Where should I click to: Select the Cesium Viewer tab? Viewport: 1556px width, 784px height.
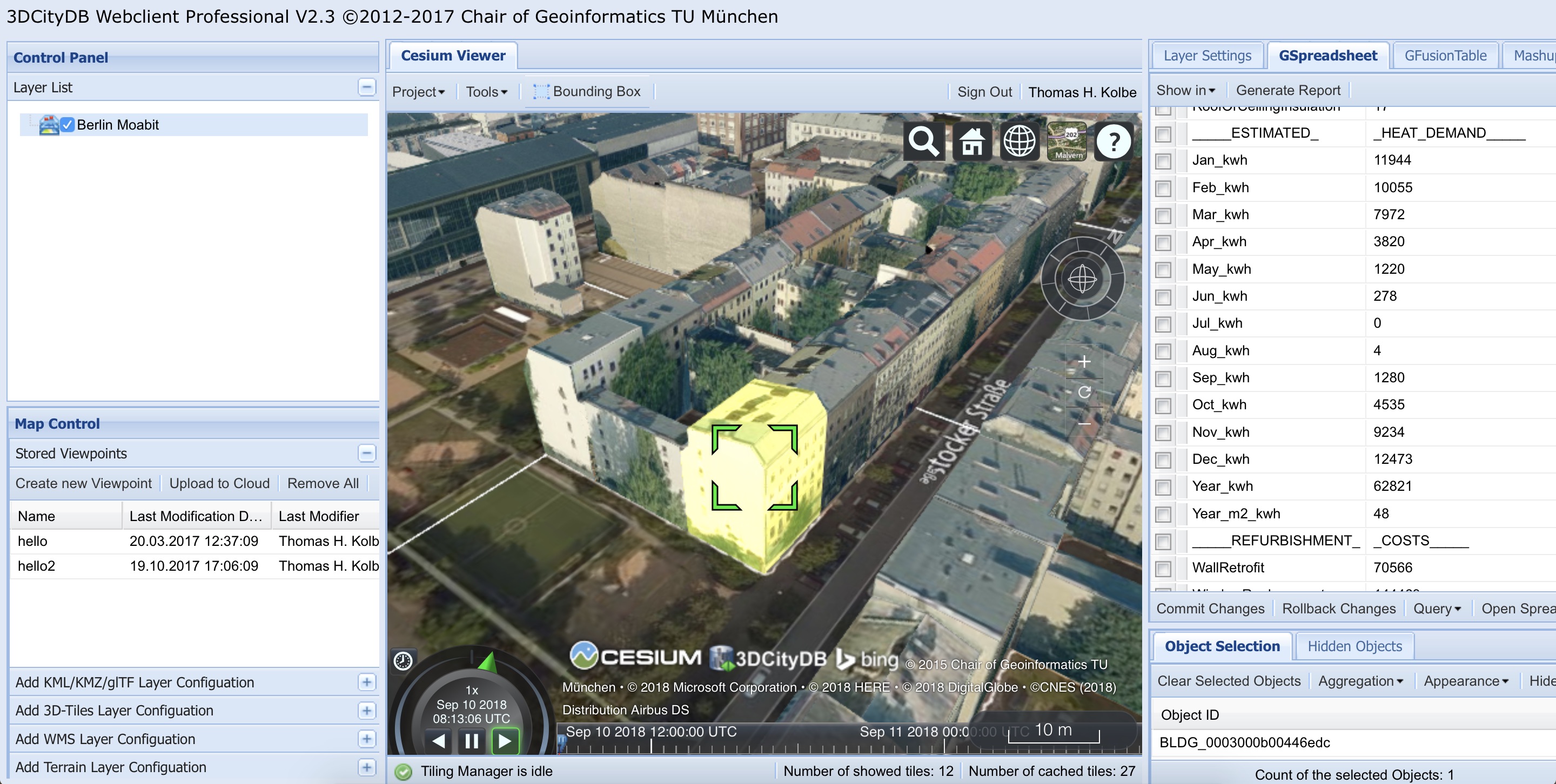453,56
